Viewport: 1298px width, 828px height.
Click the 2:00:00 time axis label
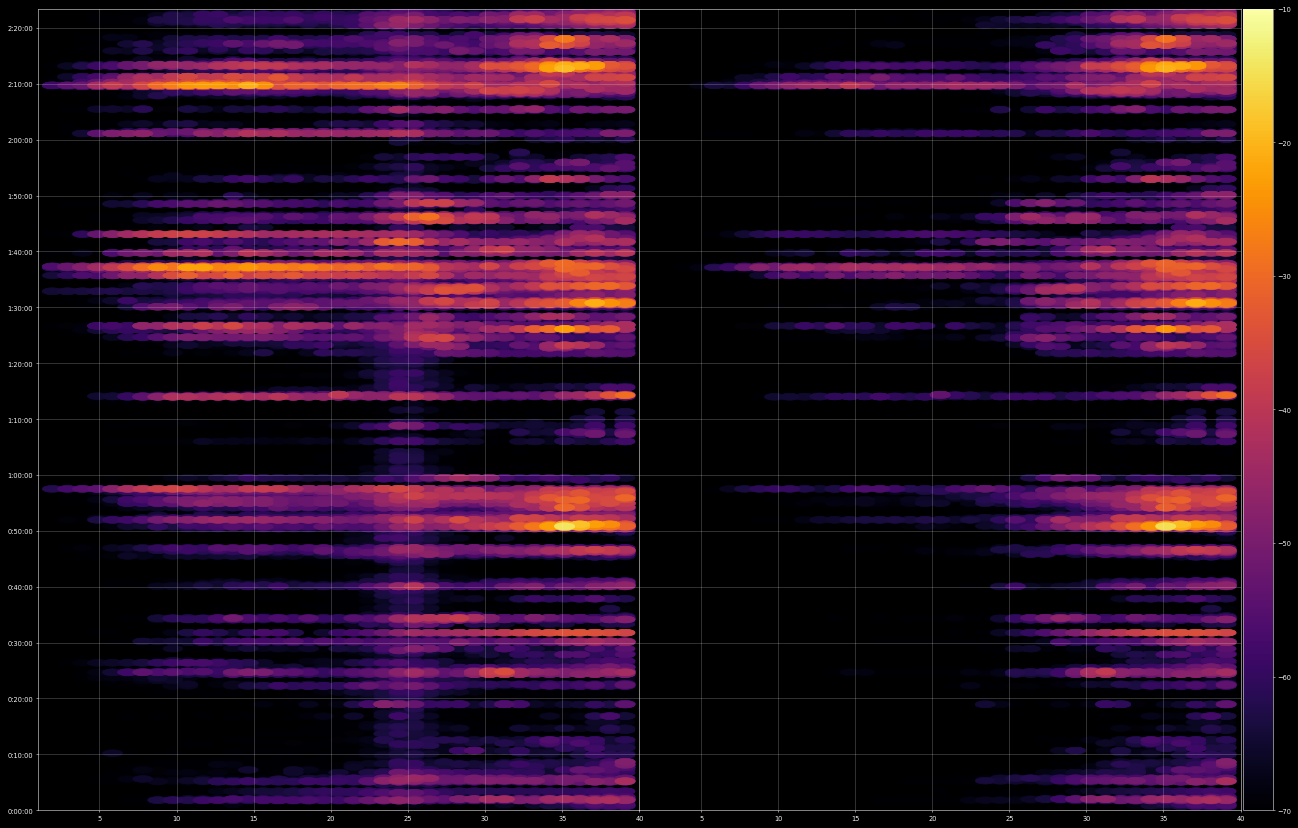pos(22,140)
